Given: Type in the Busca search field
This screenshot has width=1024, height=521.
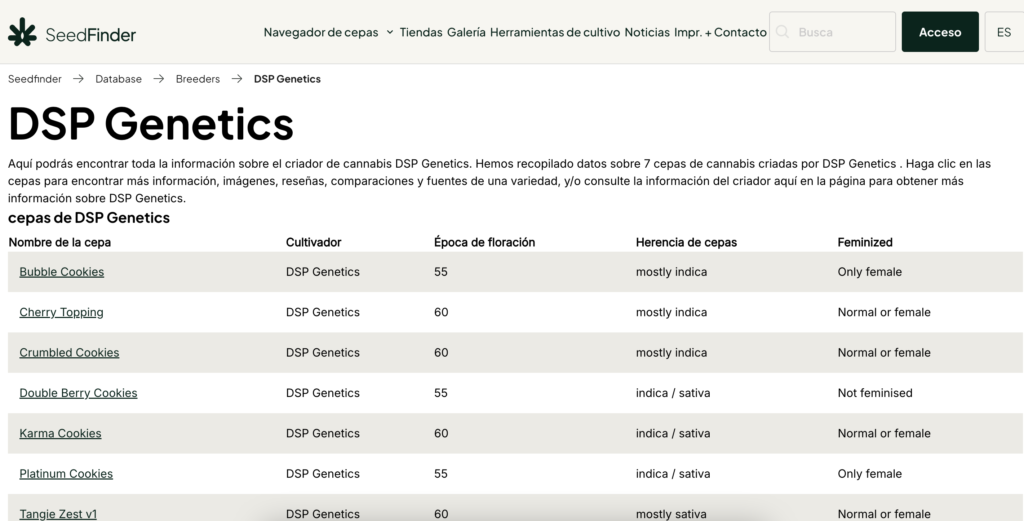Looking at the screenshot, I should (842, 32).
